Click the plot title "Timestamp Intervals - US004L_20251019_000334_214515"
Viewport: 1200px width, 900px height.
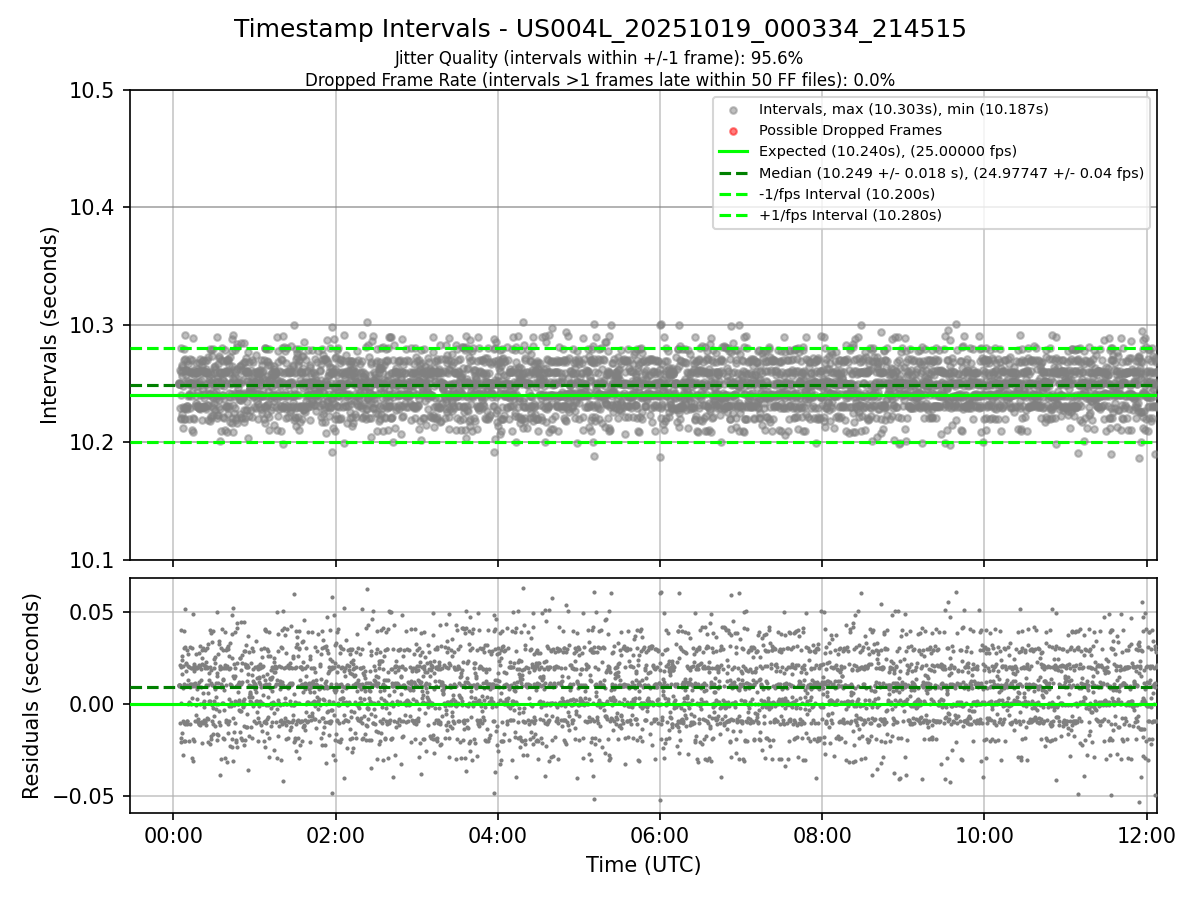coord(600,29)
